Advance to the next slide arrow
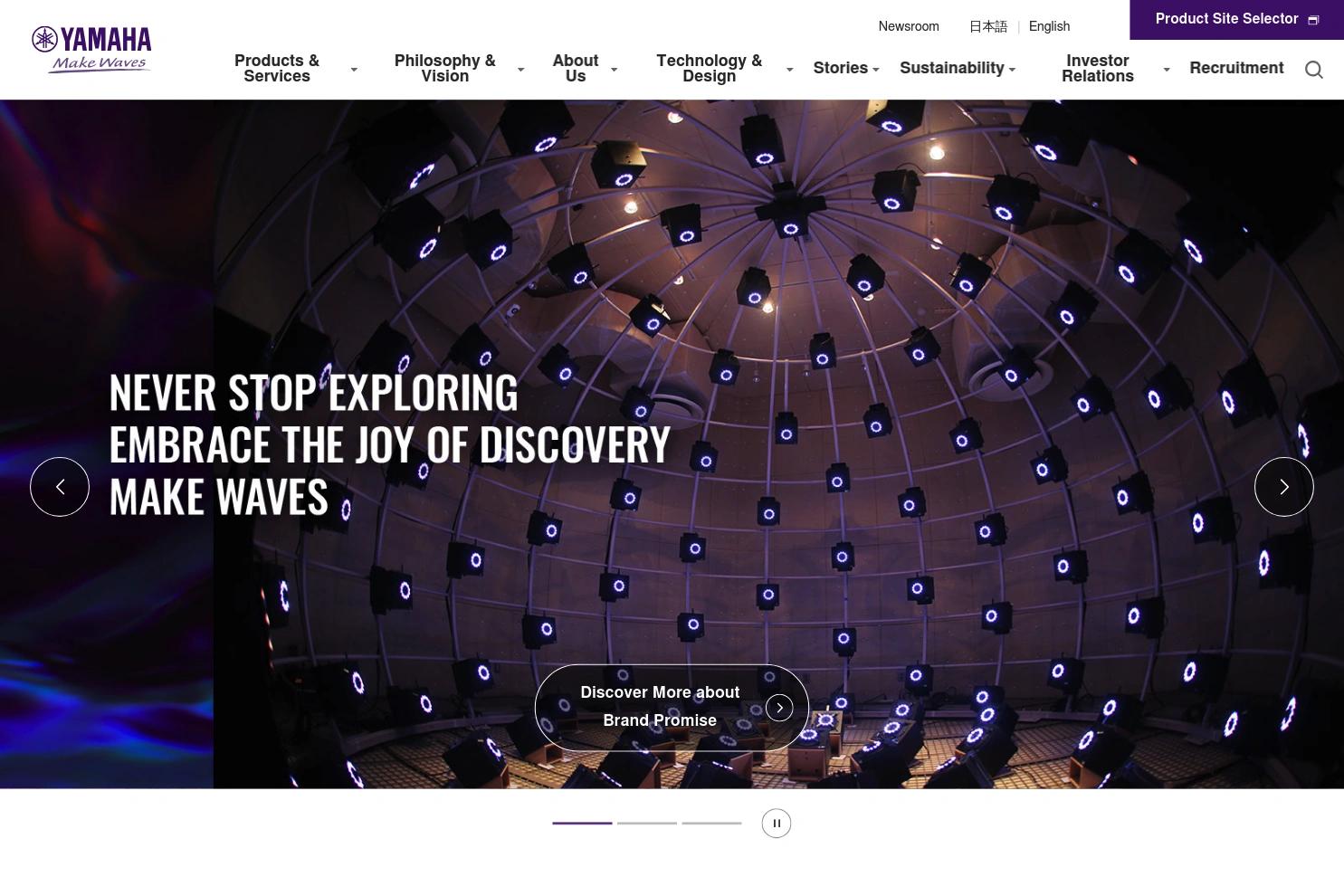This screenshot has height=896, width=1344. (x=1283, y=487)
